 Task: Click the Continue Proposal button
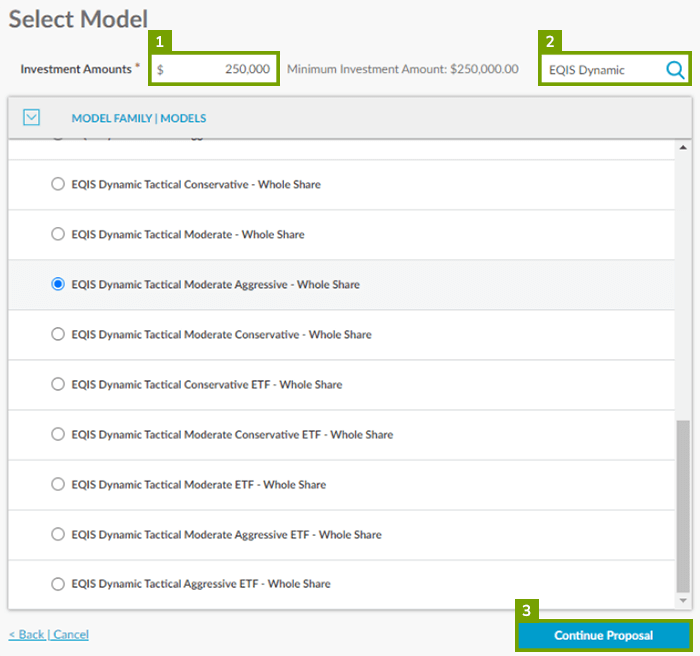coord(604,635)
